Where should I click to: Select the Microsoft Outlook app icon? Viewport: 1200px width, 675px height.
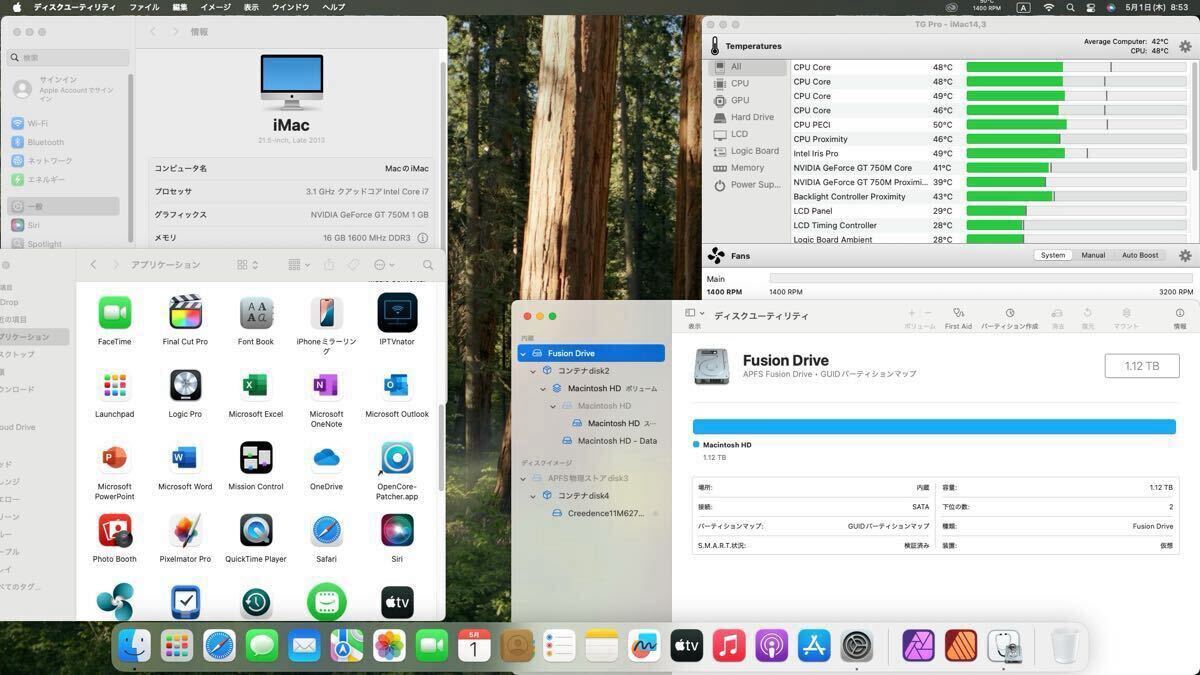pos(397,385)
